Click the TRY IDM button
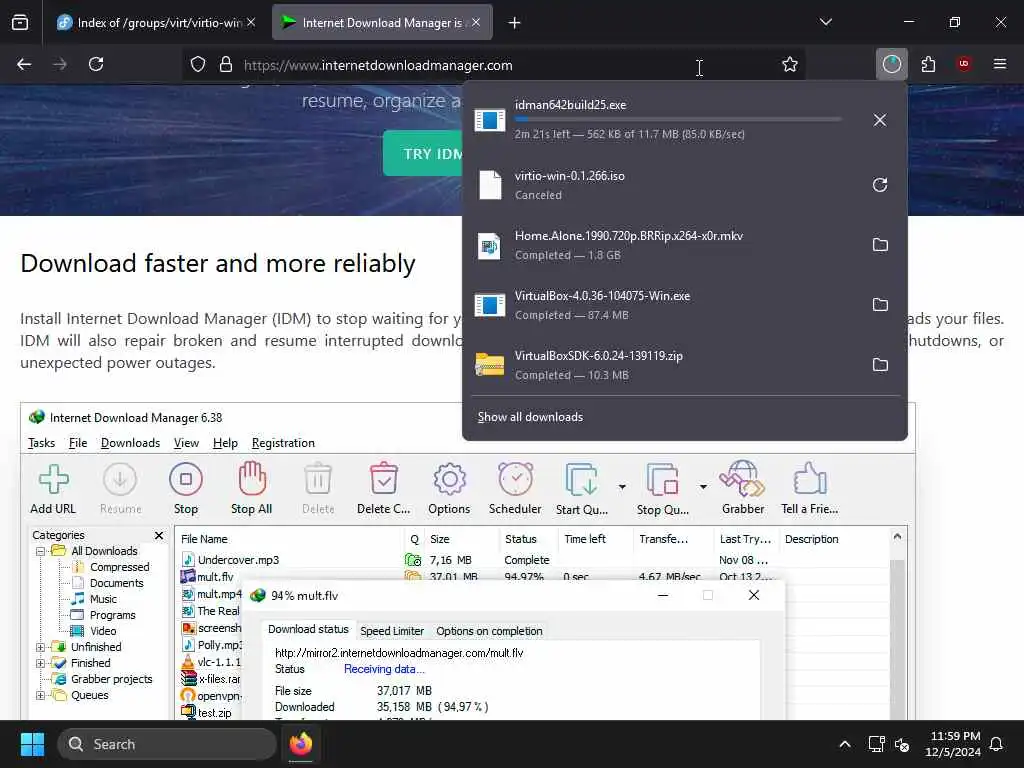 point(424,153)
